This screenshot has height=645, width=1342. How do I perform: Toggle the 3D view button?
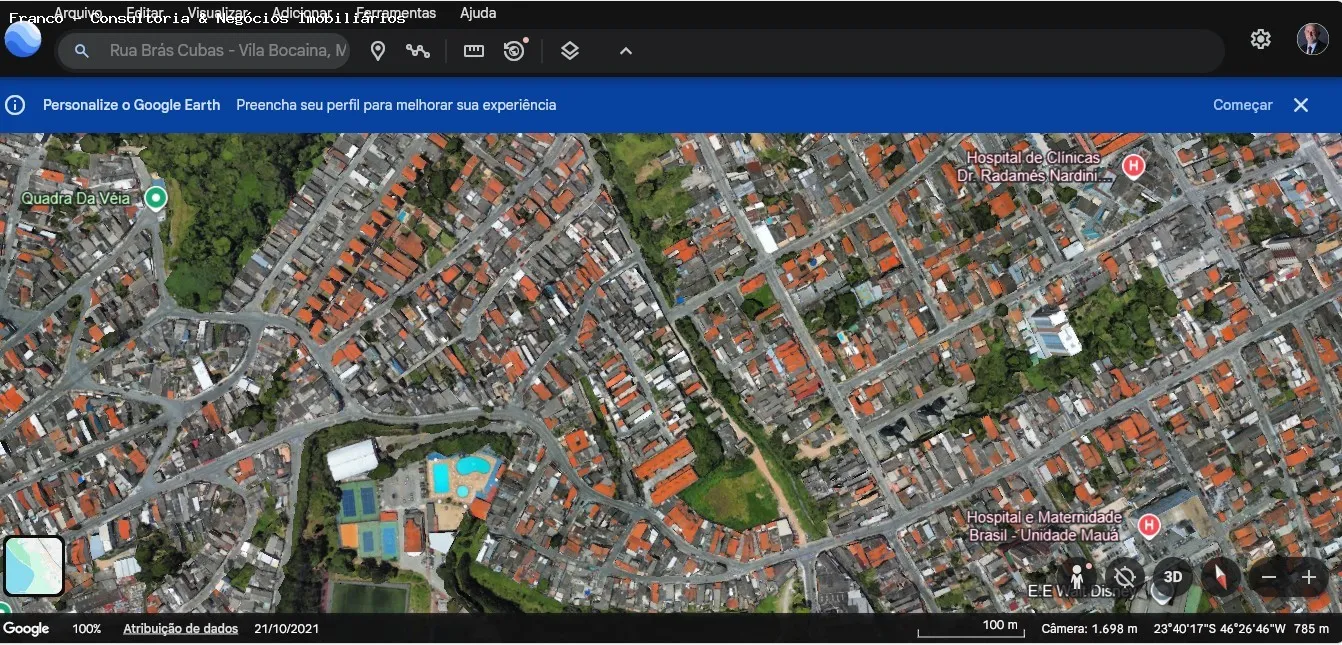(x=1173, y=577)
